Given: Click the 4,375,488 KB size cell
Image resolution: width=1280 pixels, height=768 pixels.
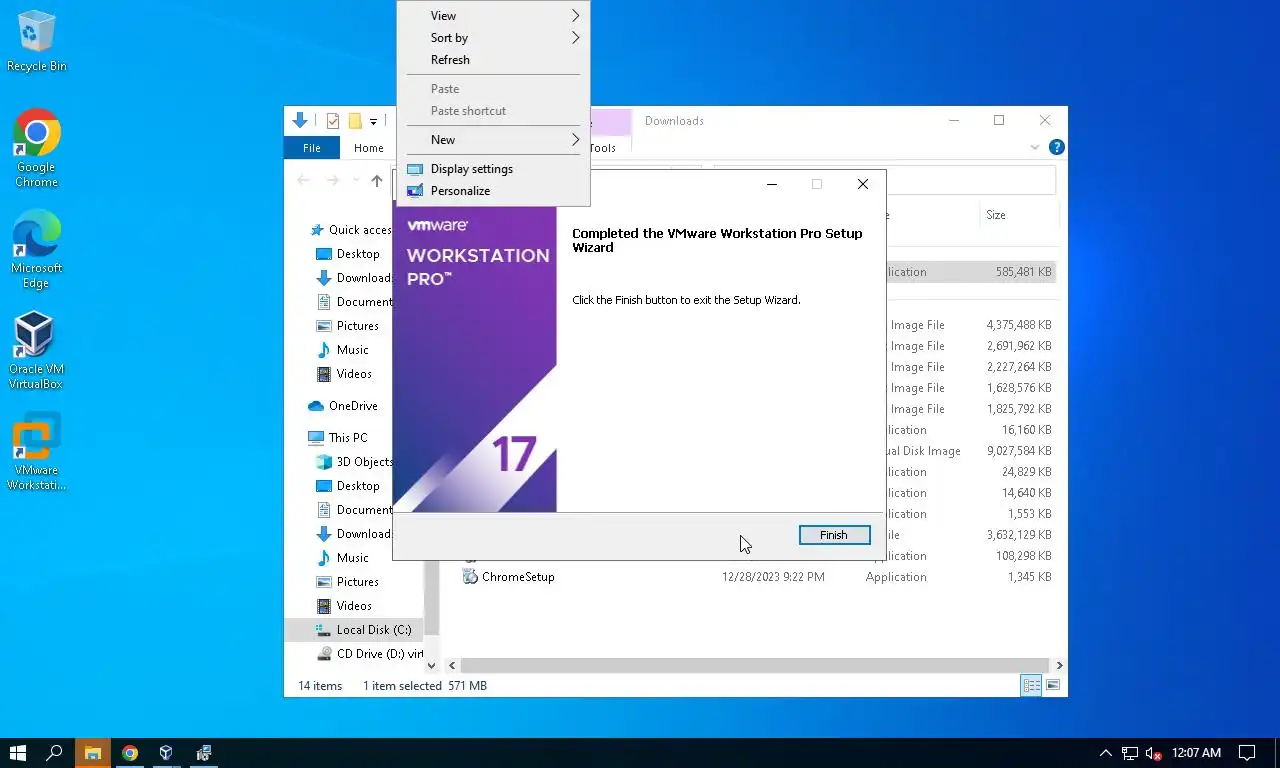Looking at the screenshot, I should [1018, 325].
